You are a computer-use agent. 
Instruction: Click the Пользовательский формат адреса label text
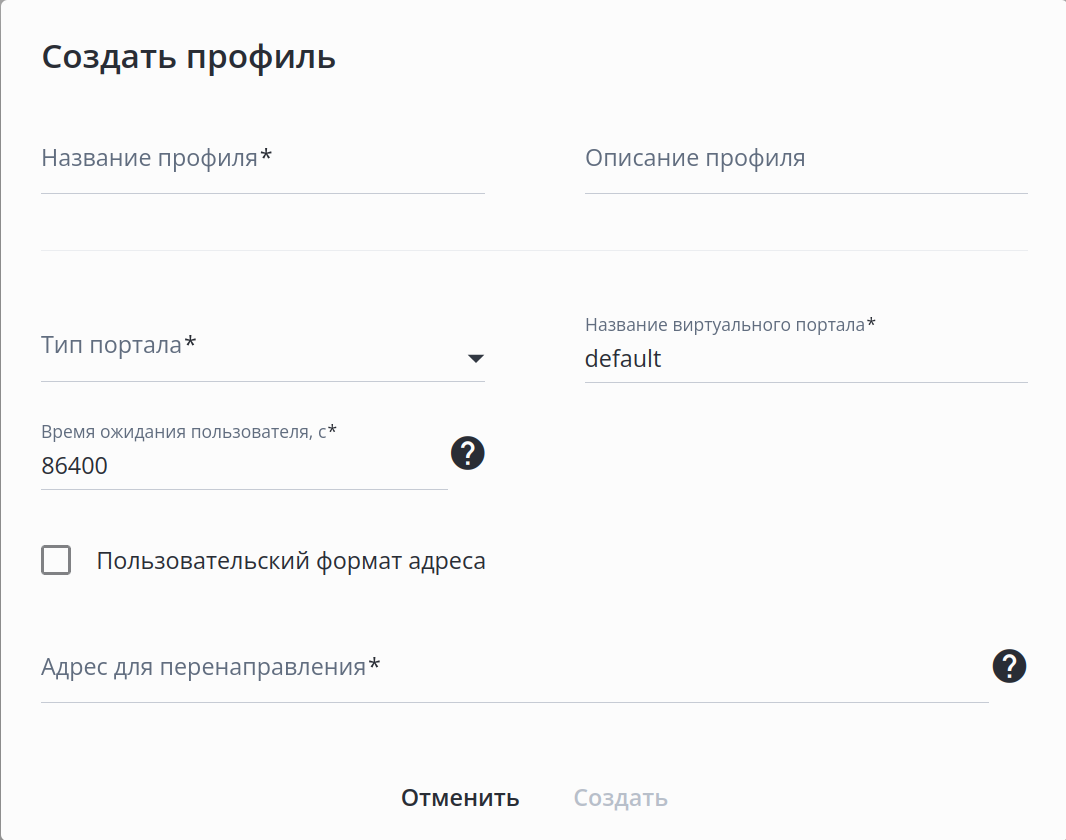pyautogui.click(x=290, y=561)
